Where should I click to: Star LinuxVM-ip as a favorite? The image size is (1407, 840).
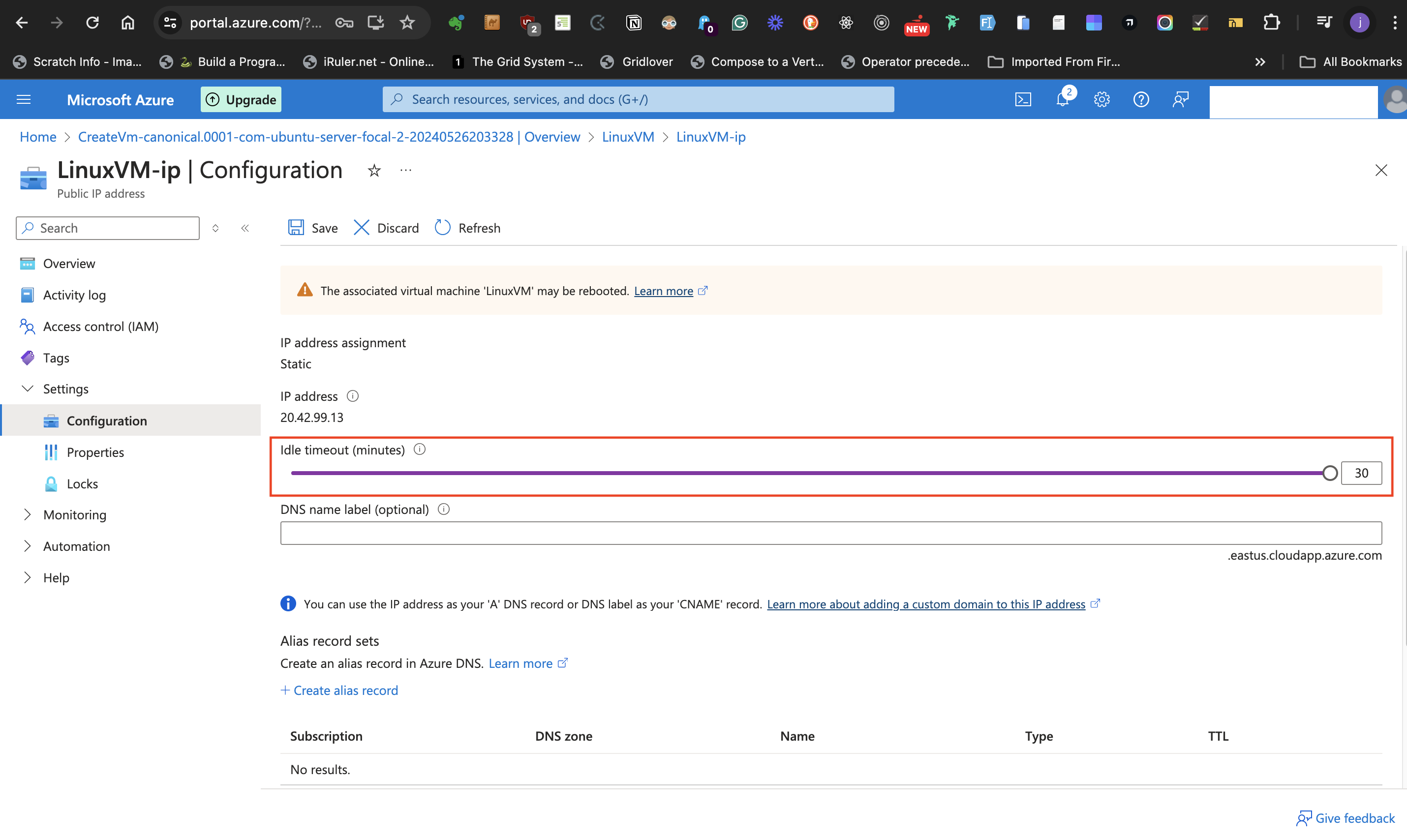point(374,170)
